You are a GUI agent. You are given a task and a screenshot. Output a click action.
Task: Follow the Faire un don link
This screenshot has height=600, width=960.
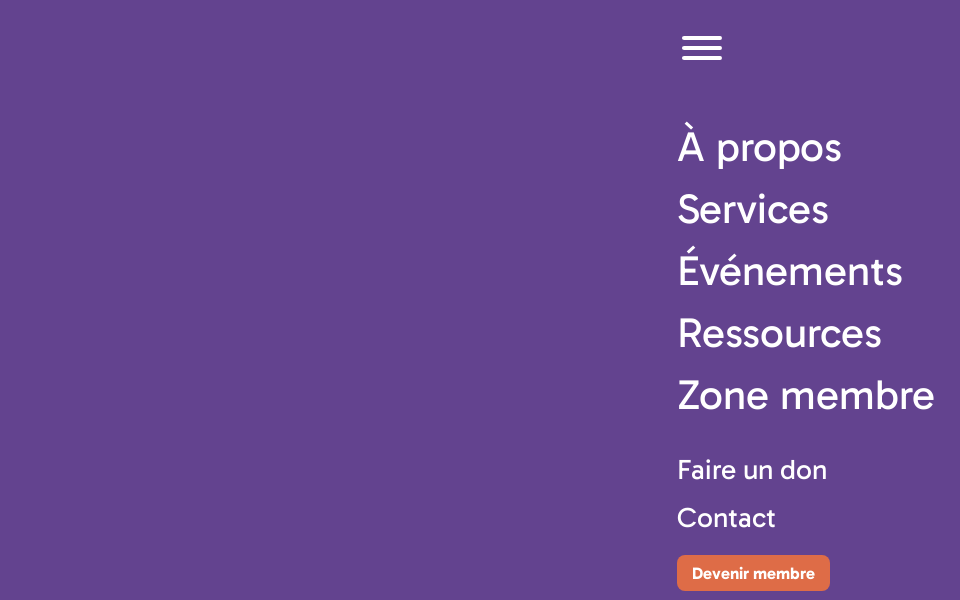tap(752, 470)
